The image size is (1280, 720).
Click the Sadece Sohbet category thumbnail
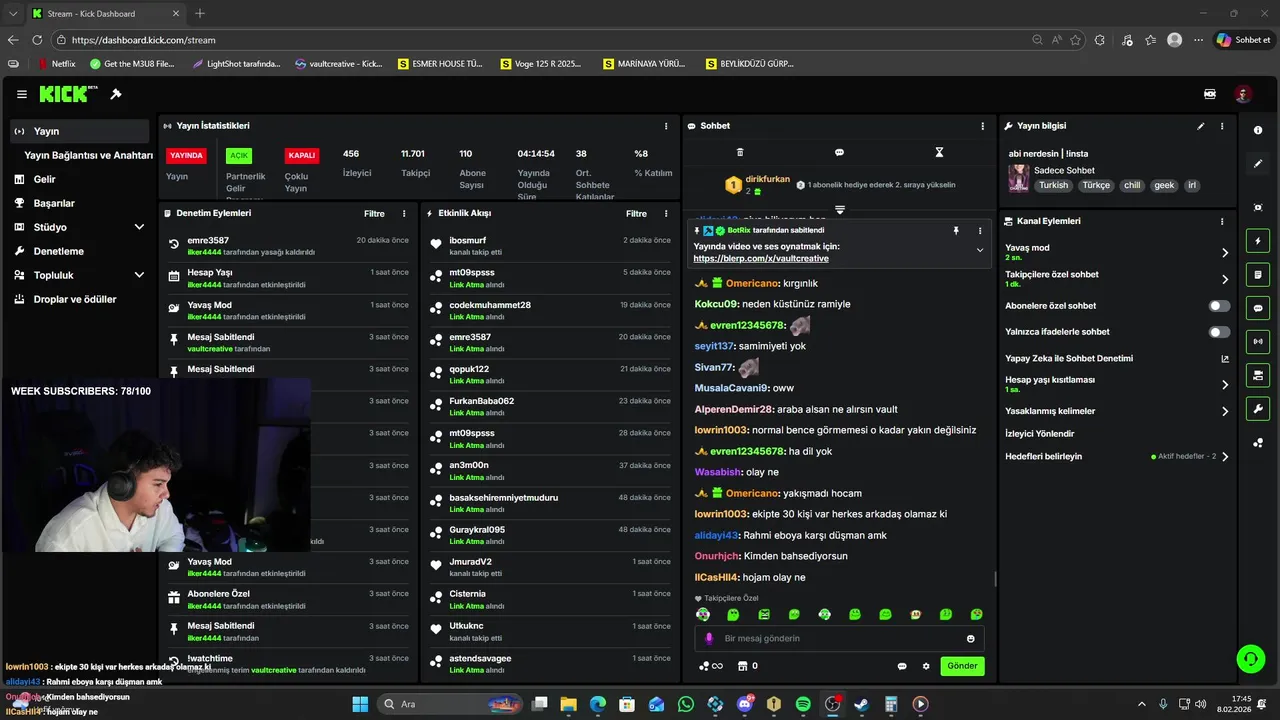click(1018, 178)
